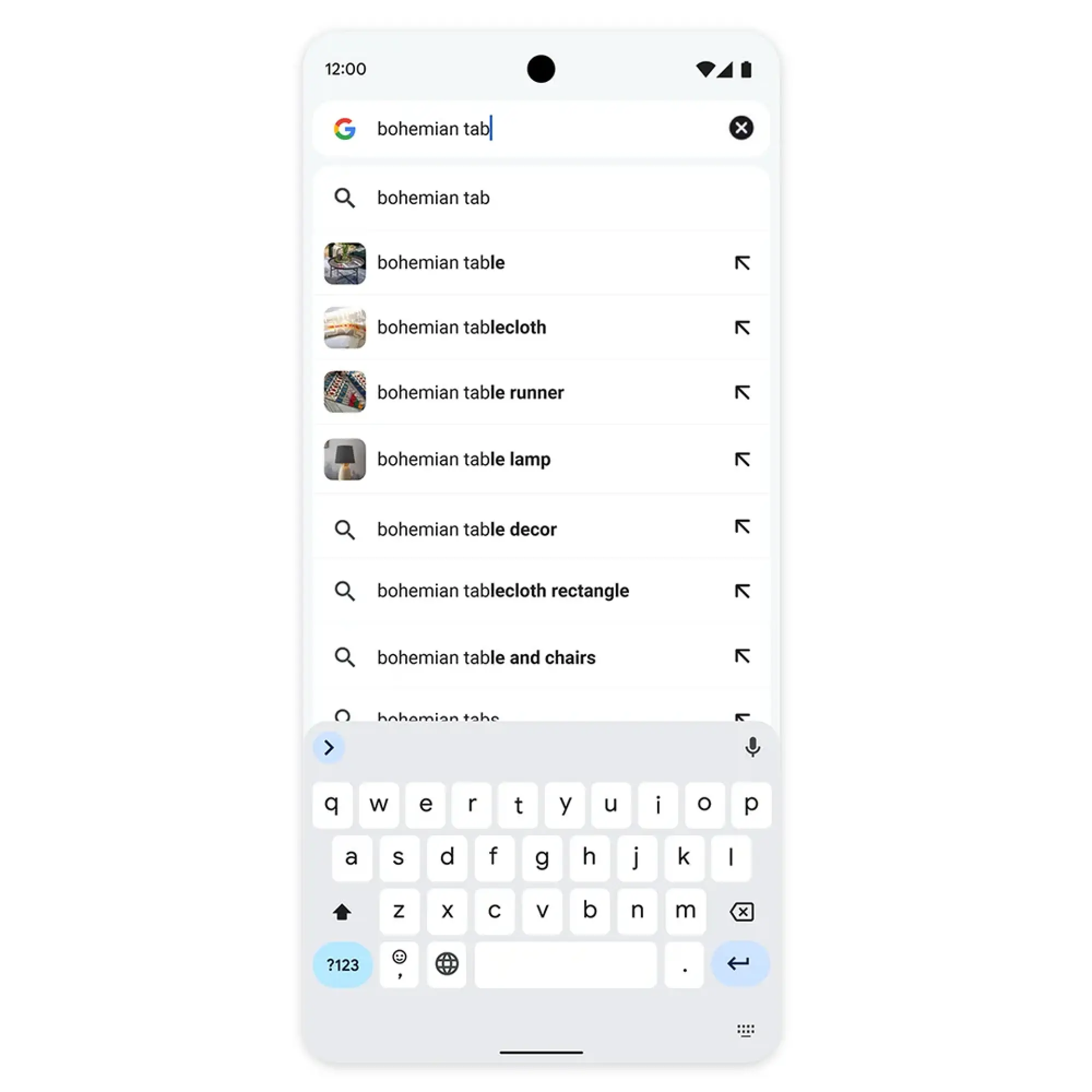Tap the battery status icon toggle
Viewport: 1092px width, 1092px height.
[749, 68]
